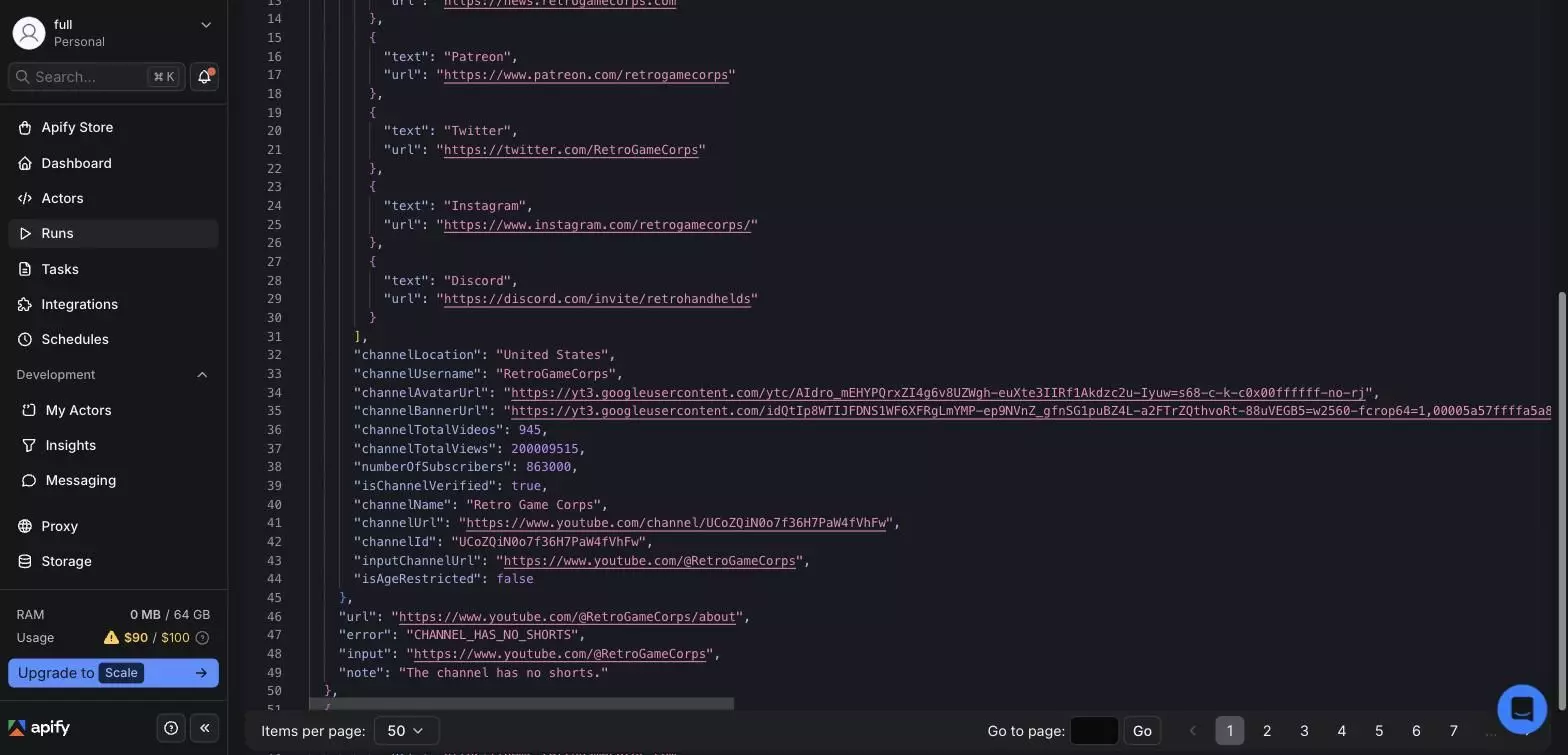Viewport: 1568px width, 755px height.
Task: Open the channelUrl YouTube link
Action: tap(676, 523)
